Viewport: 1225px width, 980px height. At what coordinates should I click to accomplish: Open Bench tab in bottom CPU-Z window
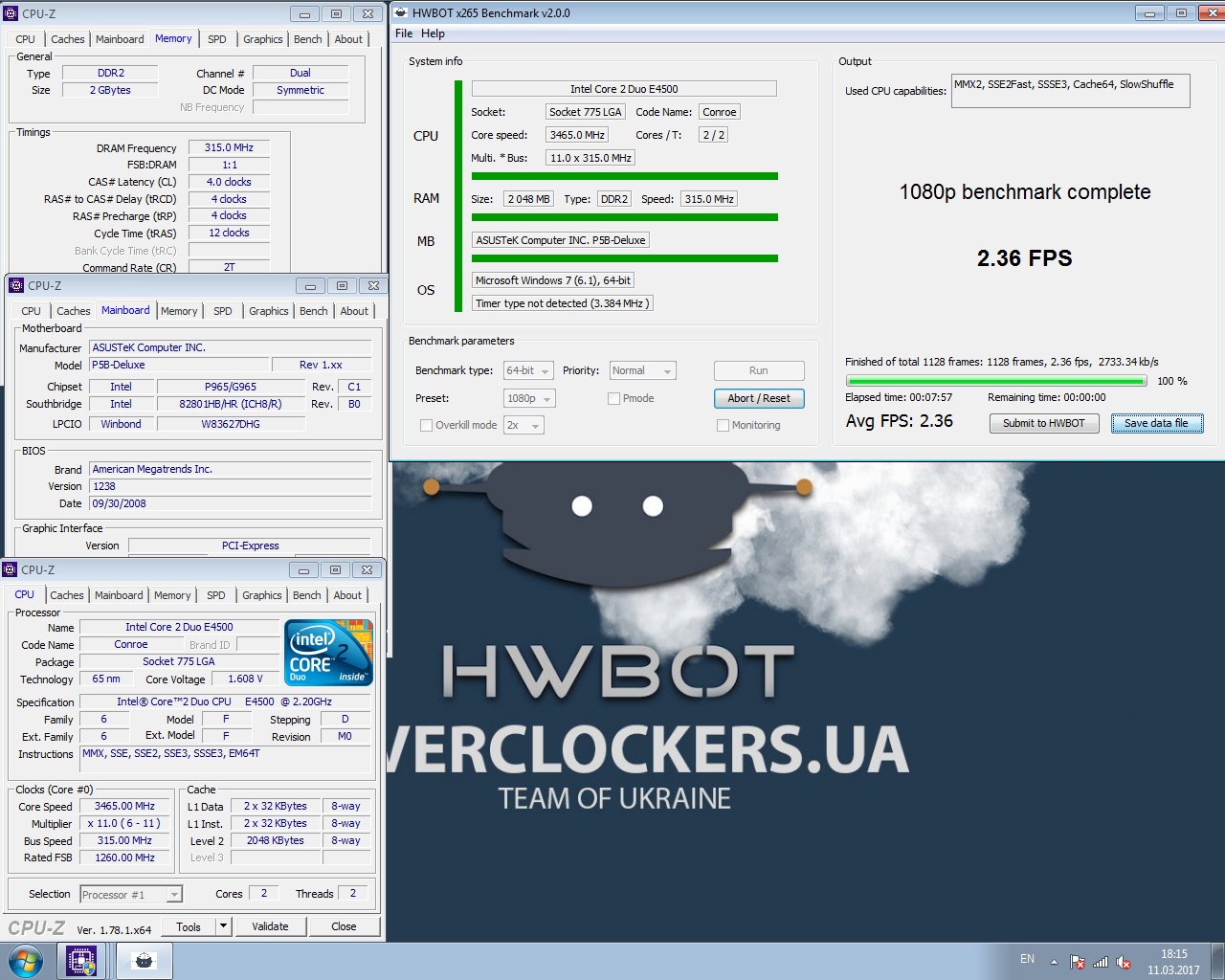pos(307,595)
